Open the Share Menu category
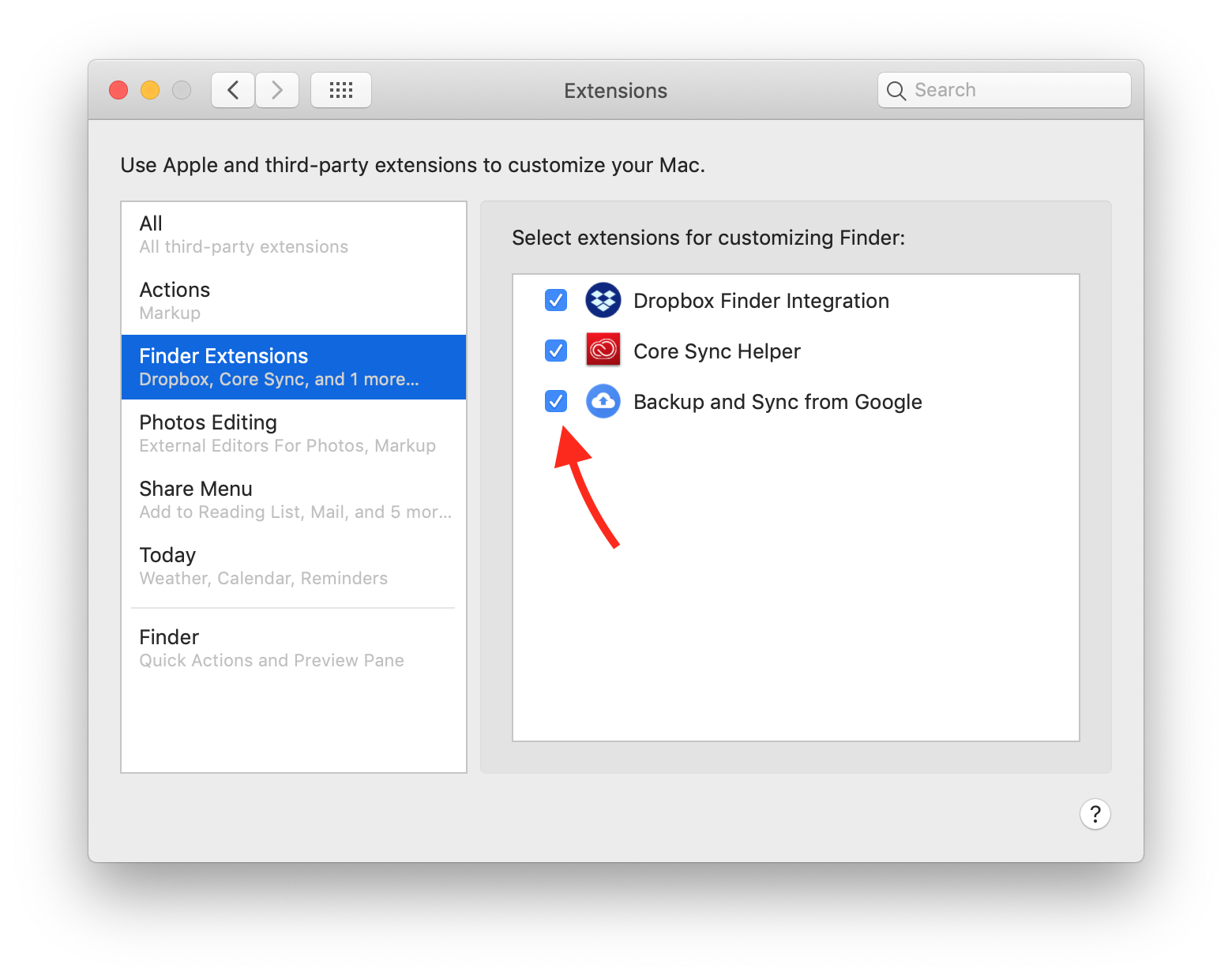The image size is (1232, 979). point(294,500)
